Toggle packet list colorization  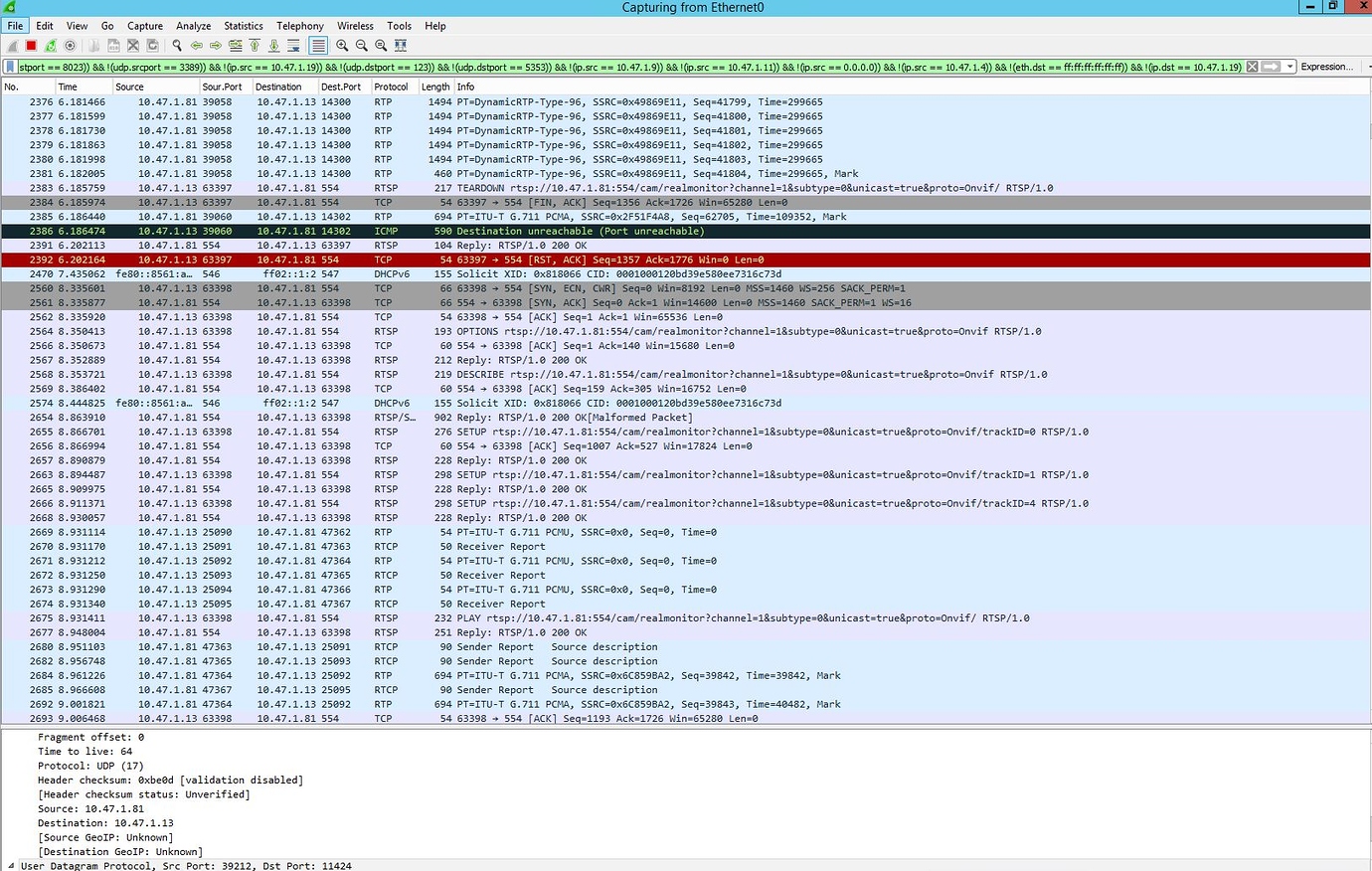318,46
